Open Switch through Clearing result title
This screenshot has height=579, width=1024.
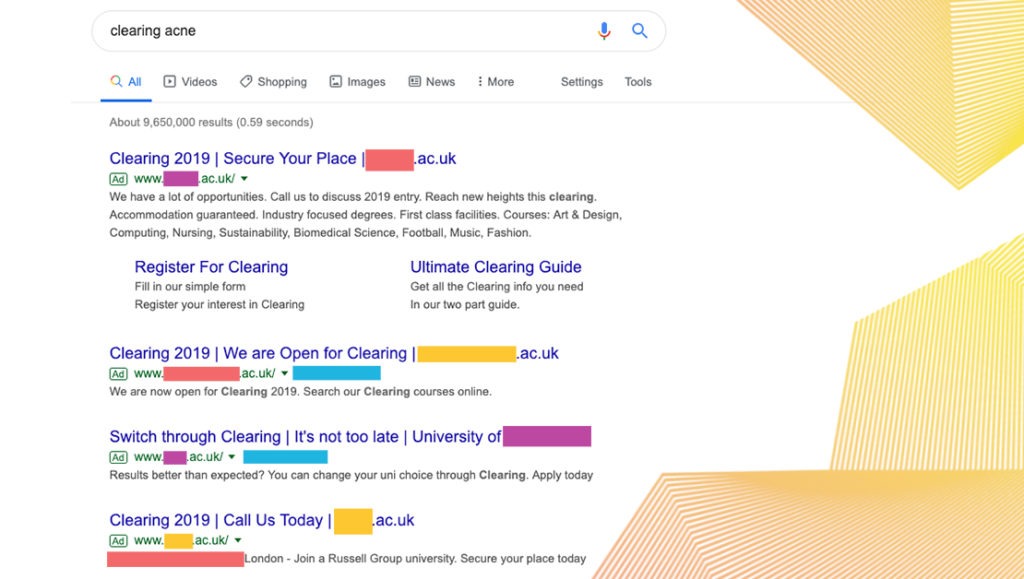[350, 436]
